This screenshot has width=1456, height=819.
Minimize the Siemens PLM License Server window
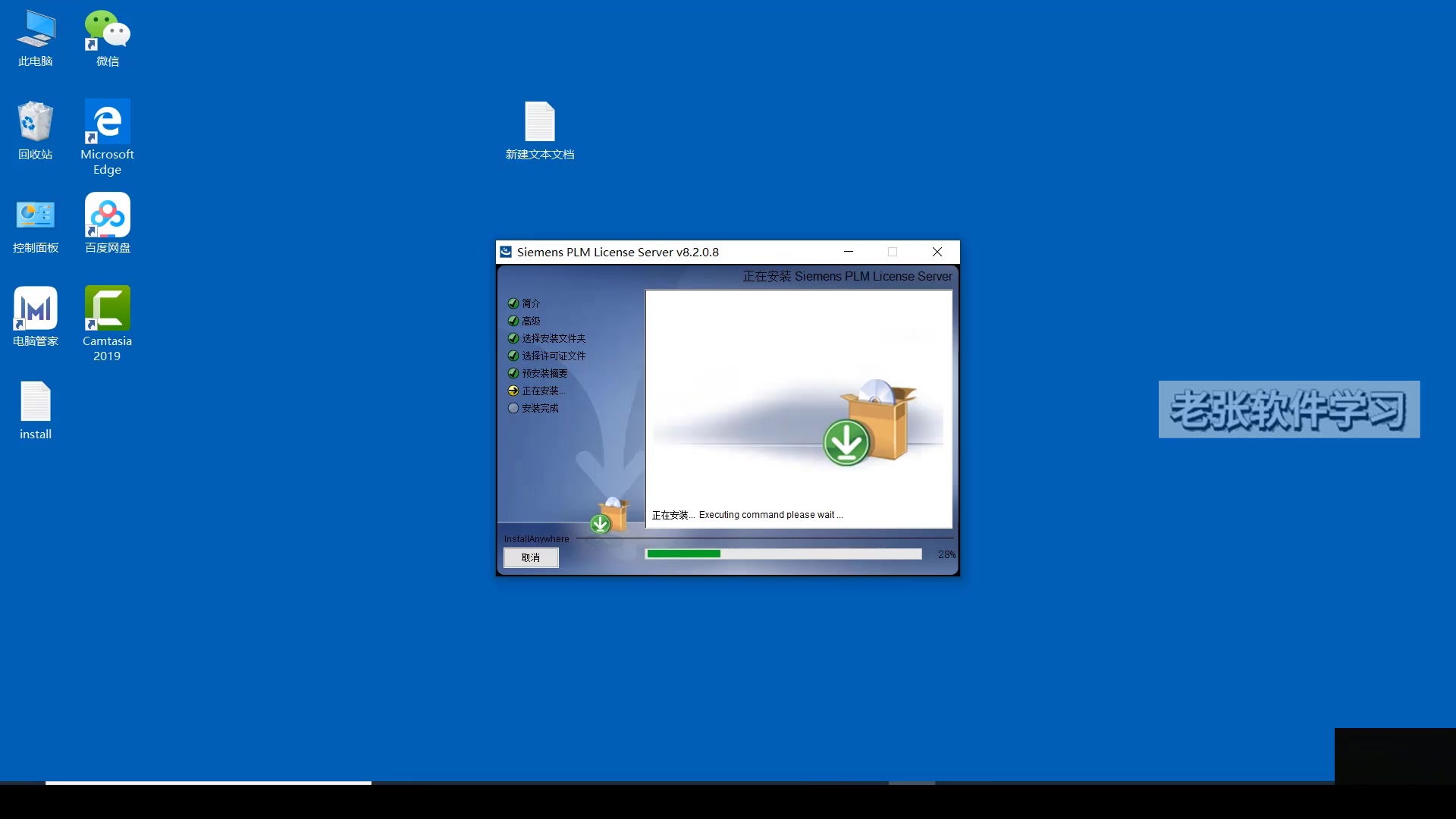click(x=849, y=252)
